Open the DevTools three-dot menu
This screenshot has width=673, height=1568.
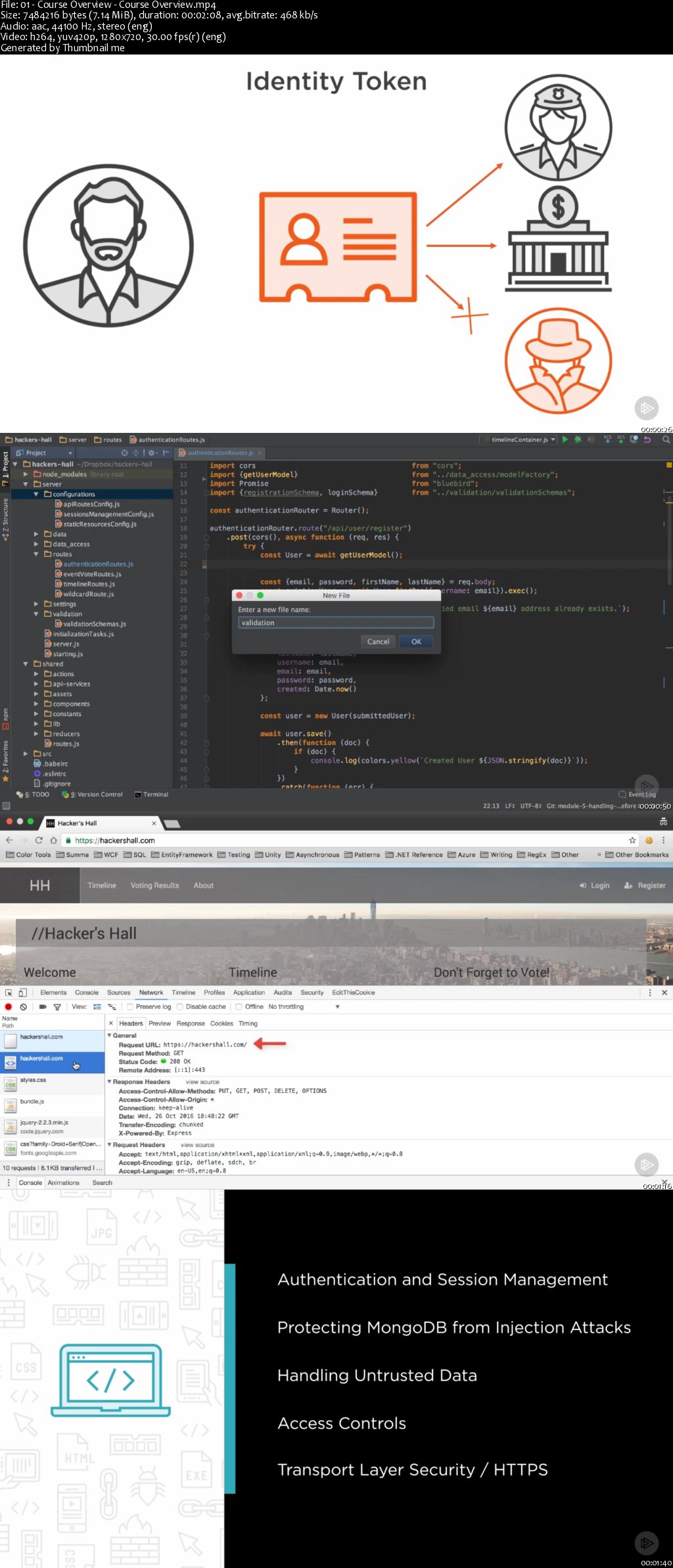tap(650, 993)
